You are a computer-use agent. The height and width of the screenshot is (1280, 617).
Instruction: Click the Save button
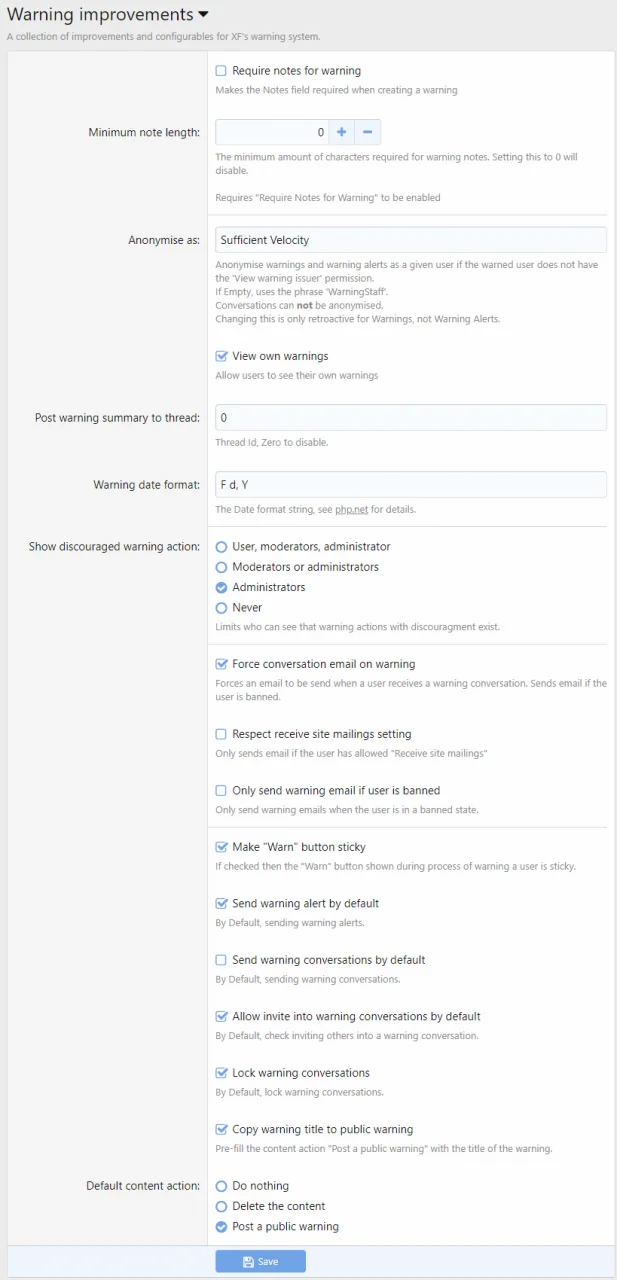point(260,1261)
